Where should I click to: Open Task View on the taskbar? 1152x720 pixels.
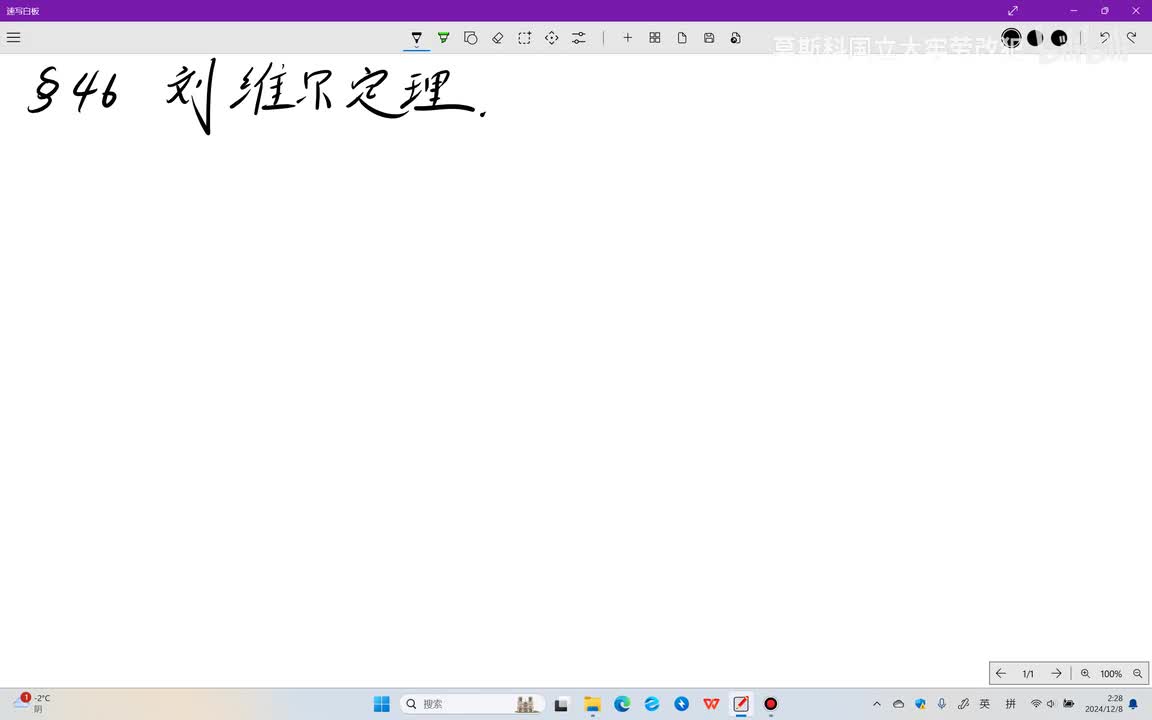pos(561,704)
